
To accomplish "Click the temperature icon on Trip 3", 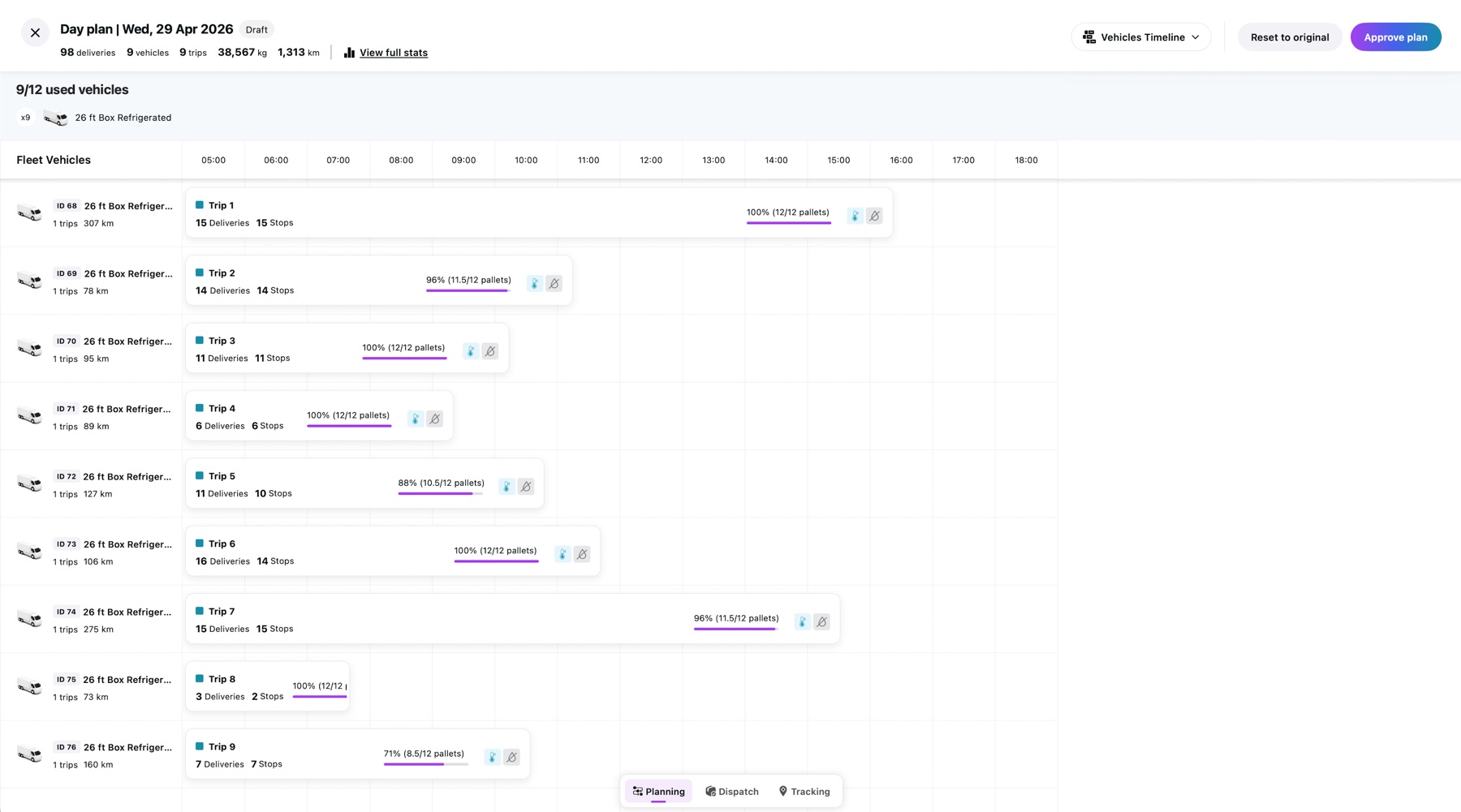I will click(471, 351).
